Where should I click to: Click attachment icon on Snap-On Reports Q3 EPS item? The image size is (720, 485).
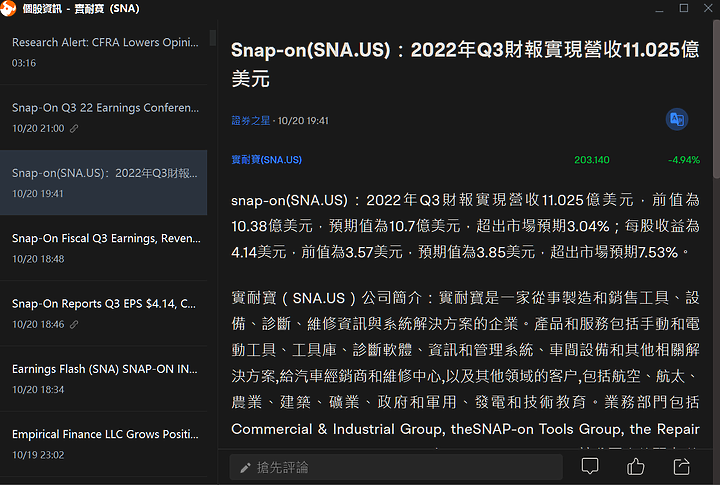coord(74,324)
